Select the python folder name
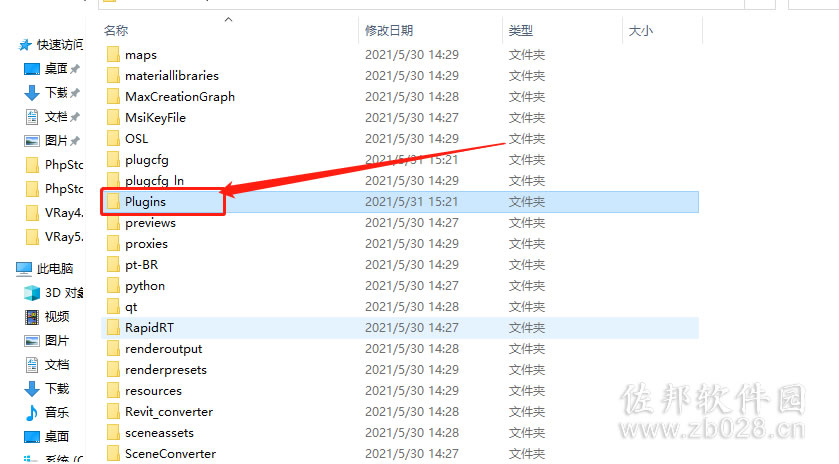 (x=144, y=286)
